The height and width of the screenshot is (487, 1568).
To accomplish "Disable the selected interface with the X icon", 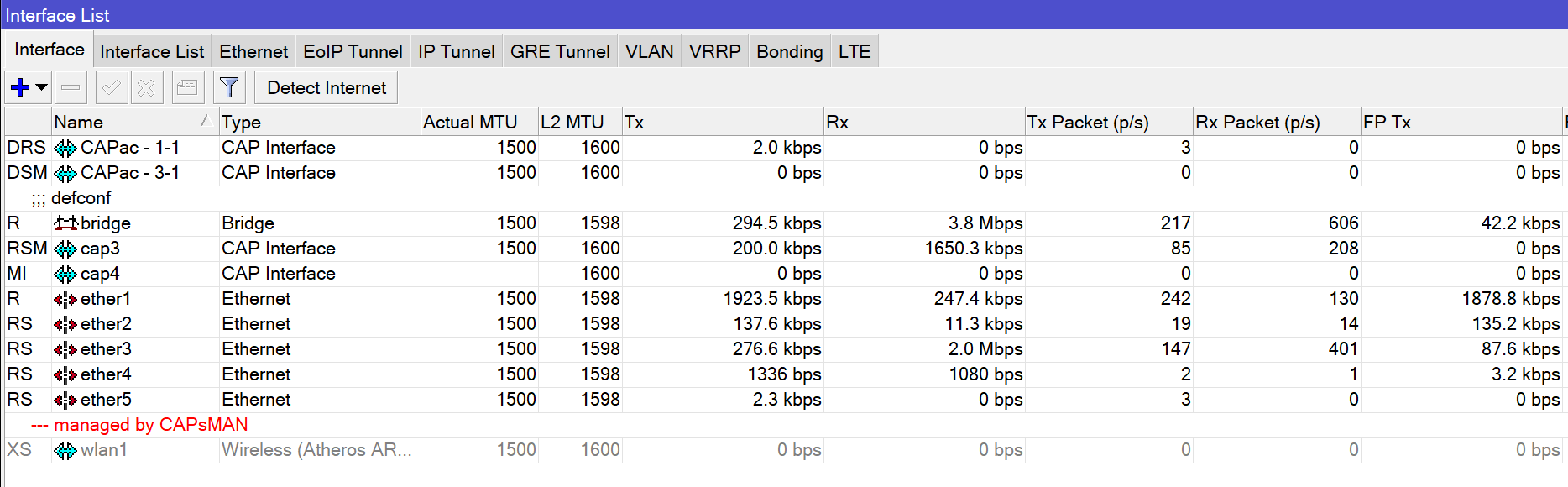I will (x=147, y=86).
